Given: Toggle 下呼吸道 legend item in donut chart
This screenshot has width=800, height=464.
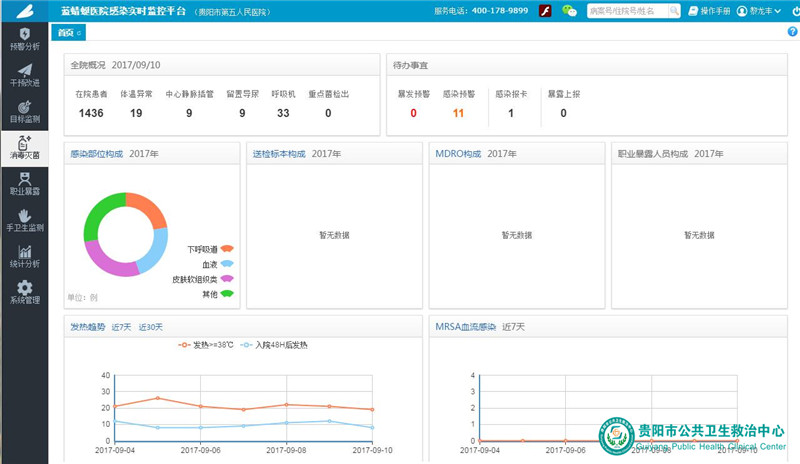Looking at the screenshot, I should 210,248.
